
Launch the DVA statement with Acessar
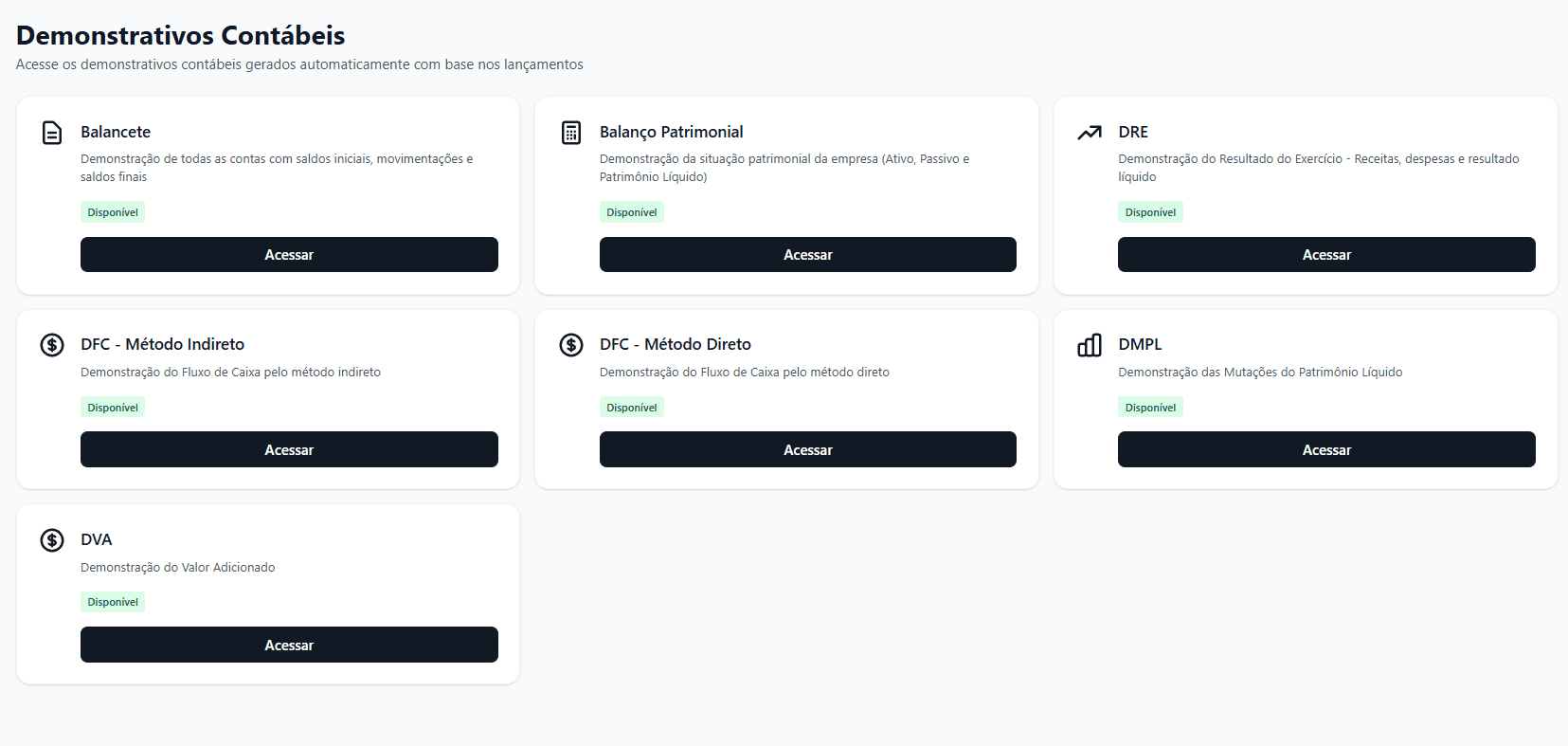[x=289, y=646]
